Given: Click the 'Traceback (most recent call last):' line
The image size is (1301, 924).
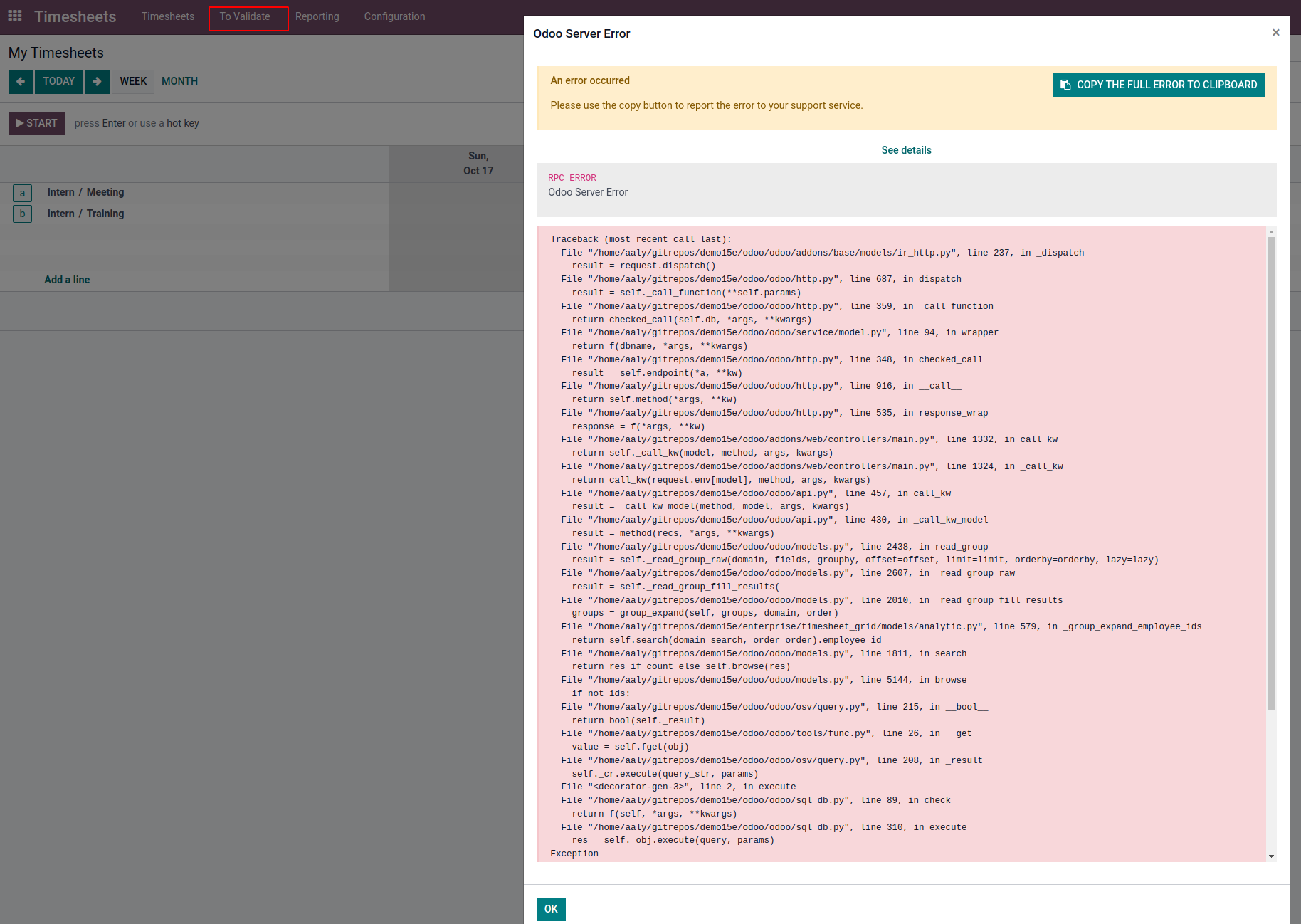Looking at the screenshot, I should pyautogui.click(x=641, y=239).
